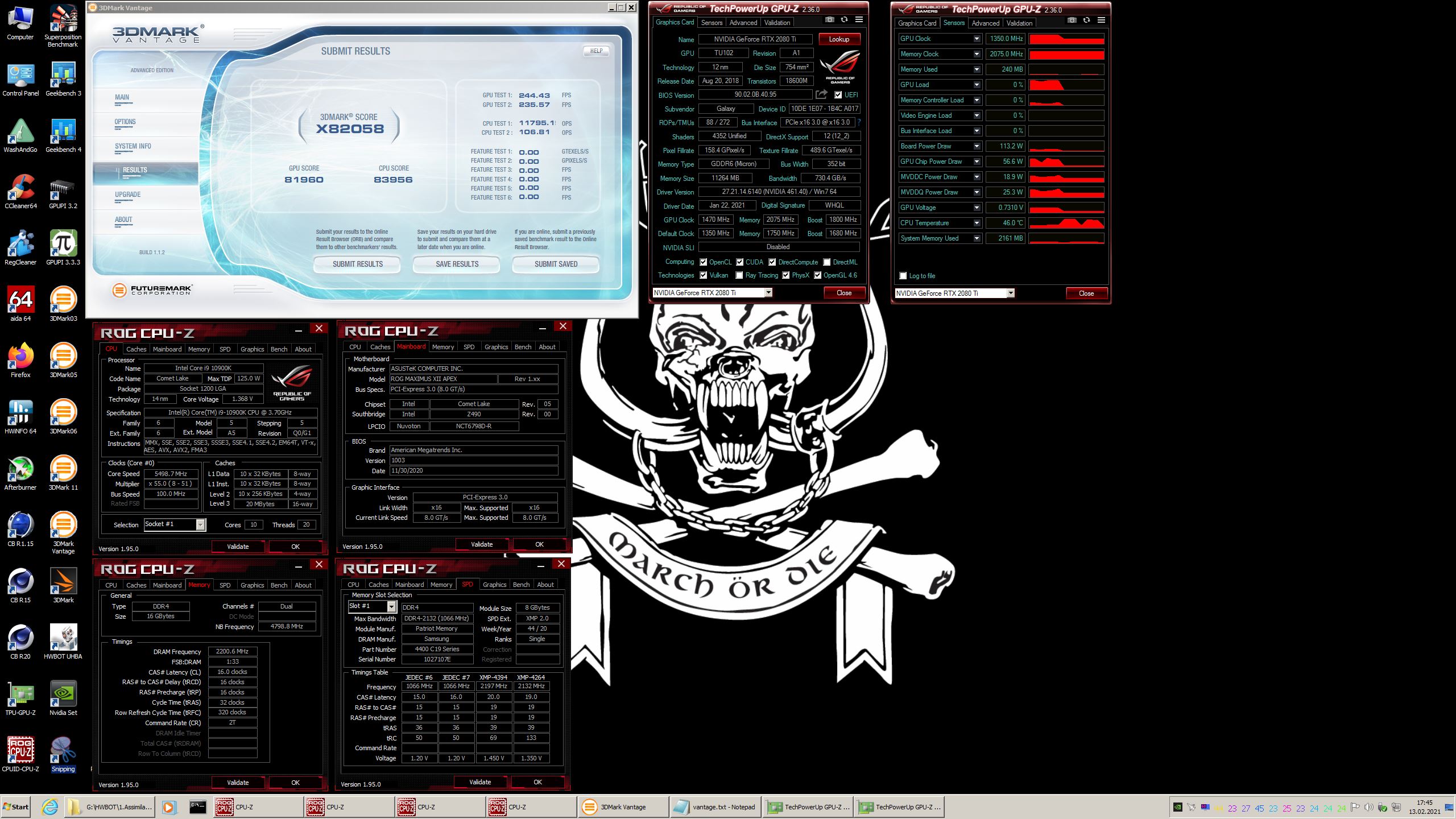The width and height of the screenshot is (1456, 819).
Task: Expand GPU Clock sensor dropdown
Action: point(977,39)
